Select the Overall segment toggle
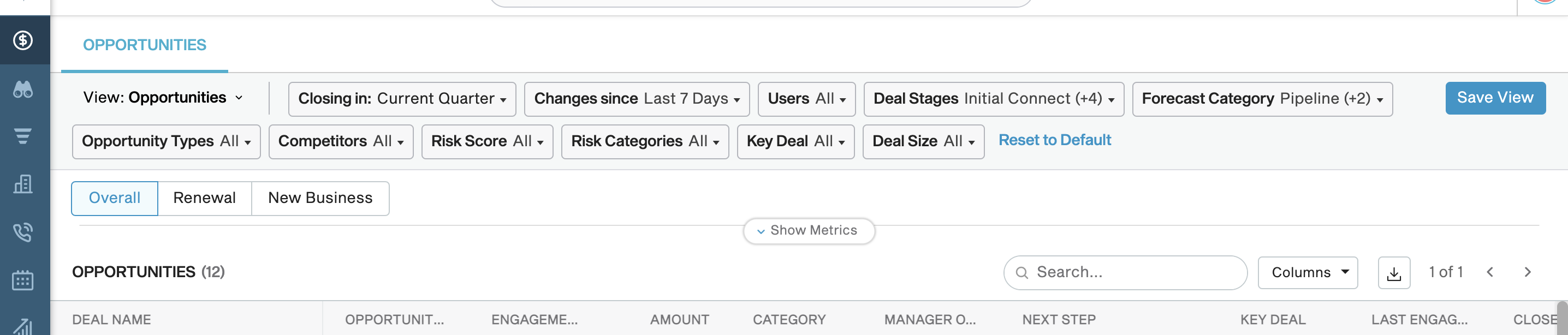1568x335 pixels. click(x=115, y=198)
